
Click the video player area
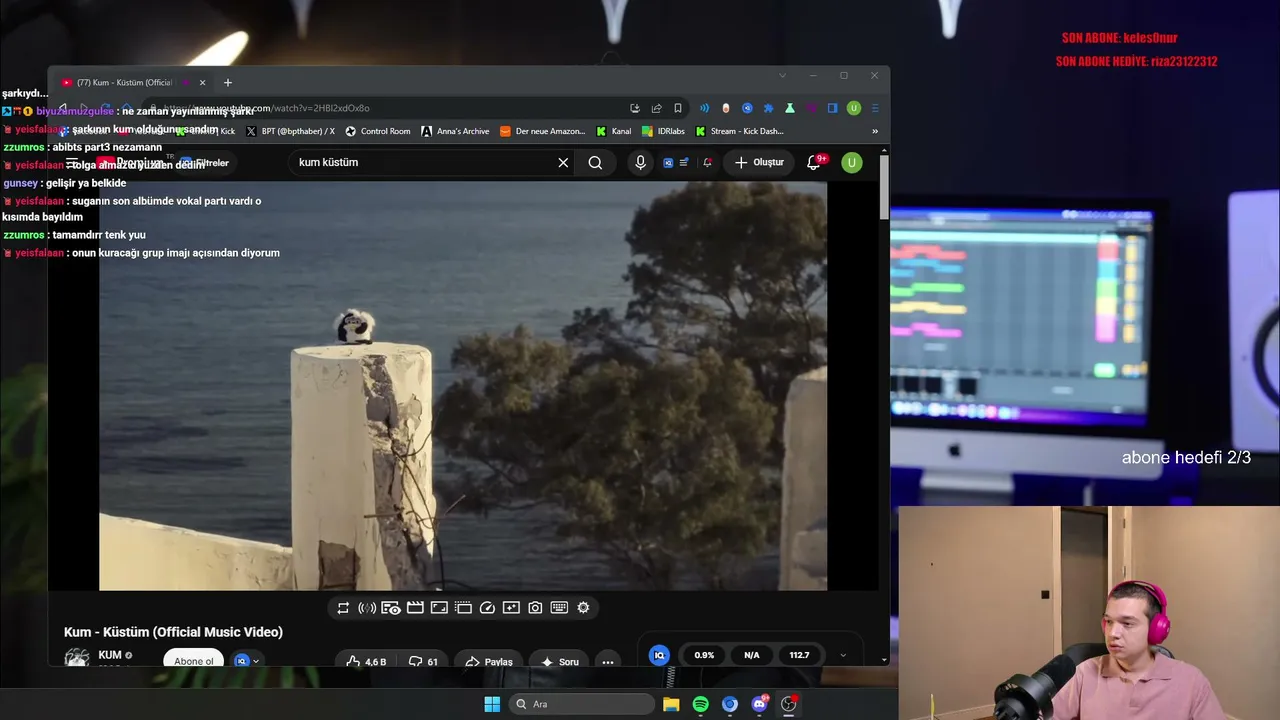tap(463, 386)
